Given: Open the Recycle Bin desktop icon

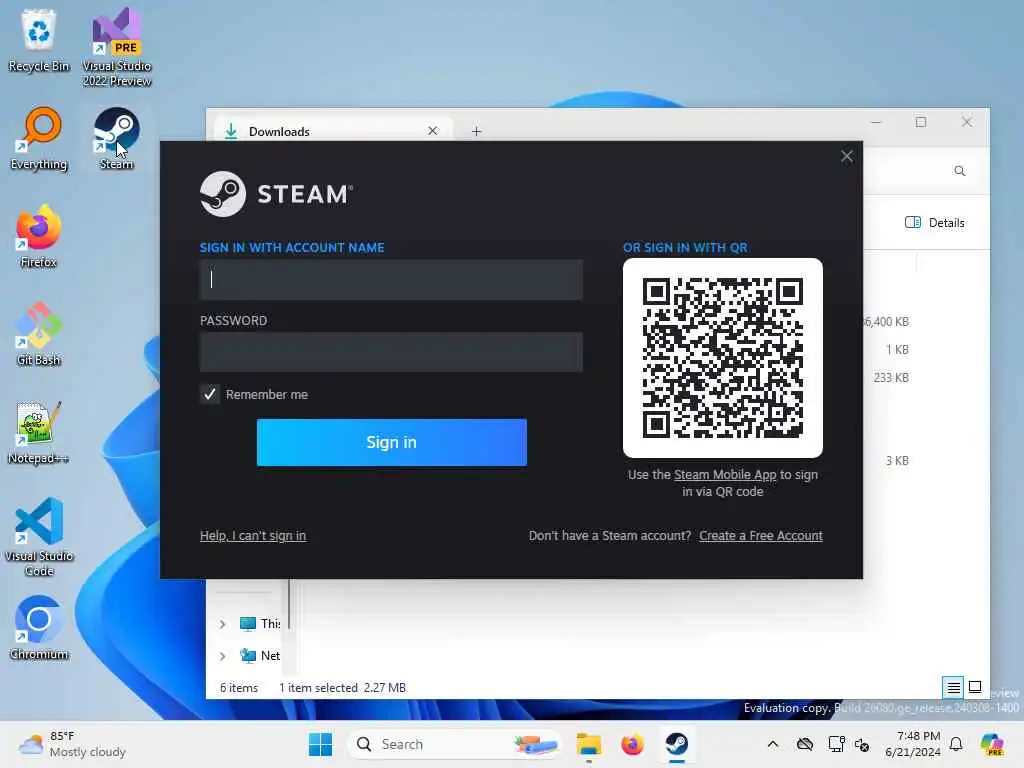Looking at the screenshot, I should click(39, 40).
